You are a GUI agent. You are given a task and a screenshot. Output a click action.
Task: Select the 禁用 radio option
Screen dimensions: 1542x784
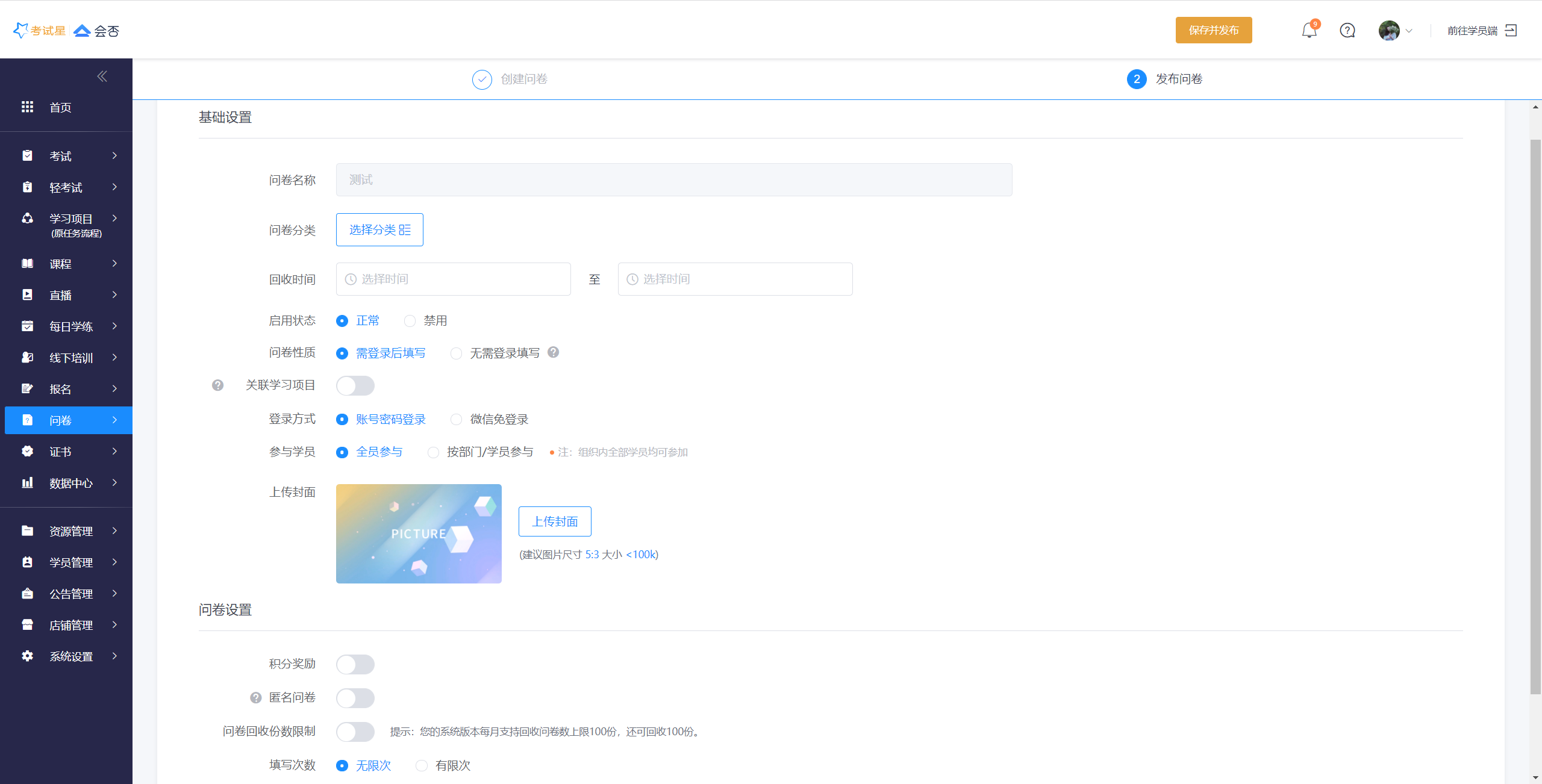coord(410,321)
